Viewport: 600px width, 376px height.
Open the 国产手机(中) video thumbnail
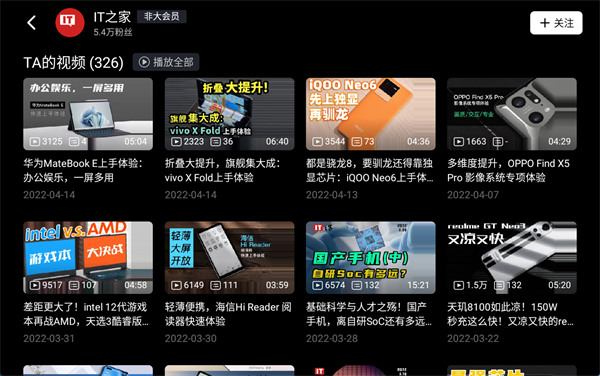click(370, 257)
